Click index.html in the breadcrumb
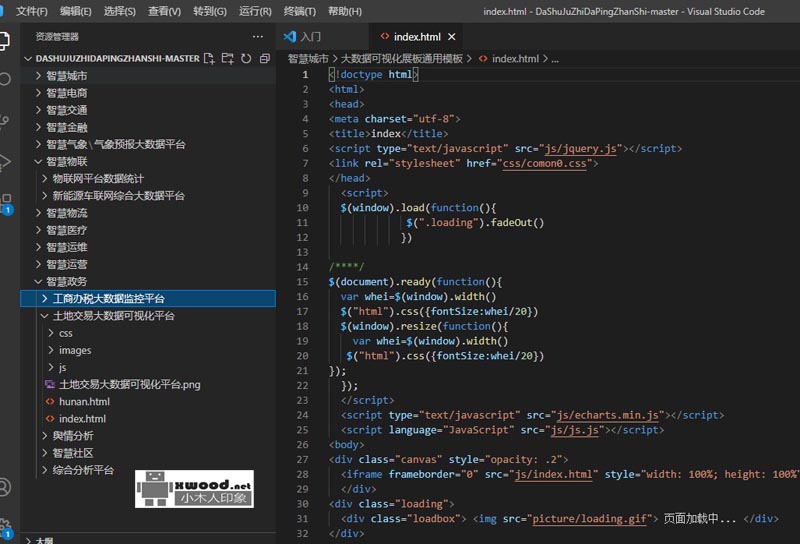The height and width of the screenshot is (544, 800). pyautogui.click(x=515, y=59)
